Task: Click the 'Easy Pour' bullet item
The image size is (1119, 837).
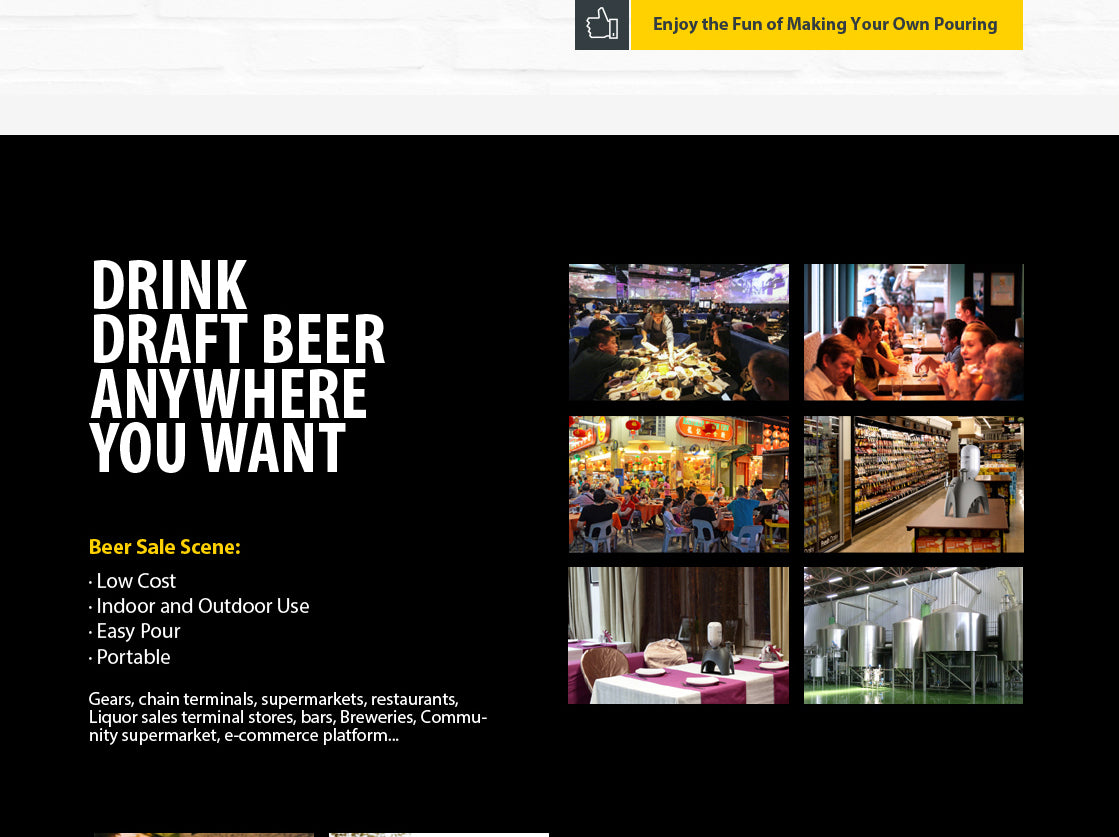Action: coord(138,631)
